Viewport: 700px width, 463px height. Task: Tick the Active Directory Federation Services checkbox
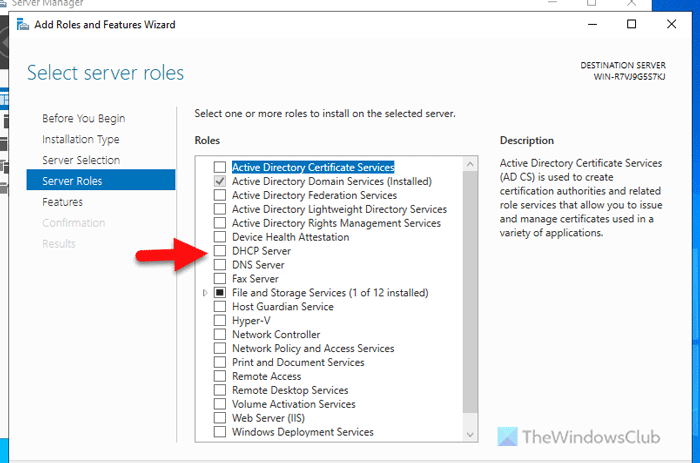(x=220, y=195)
